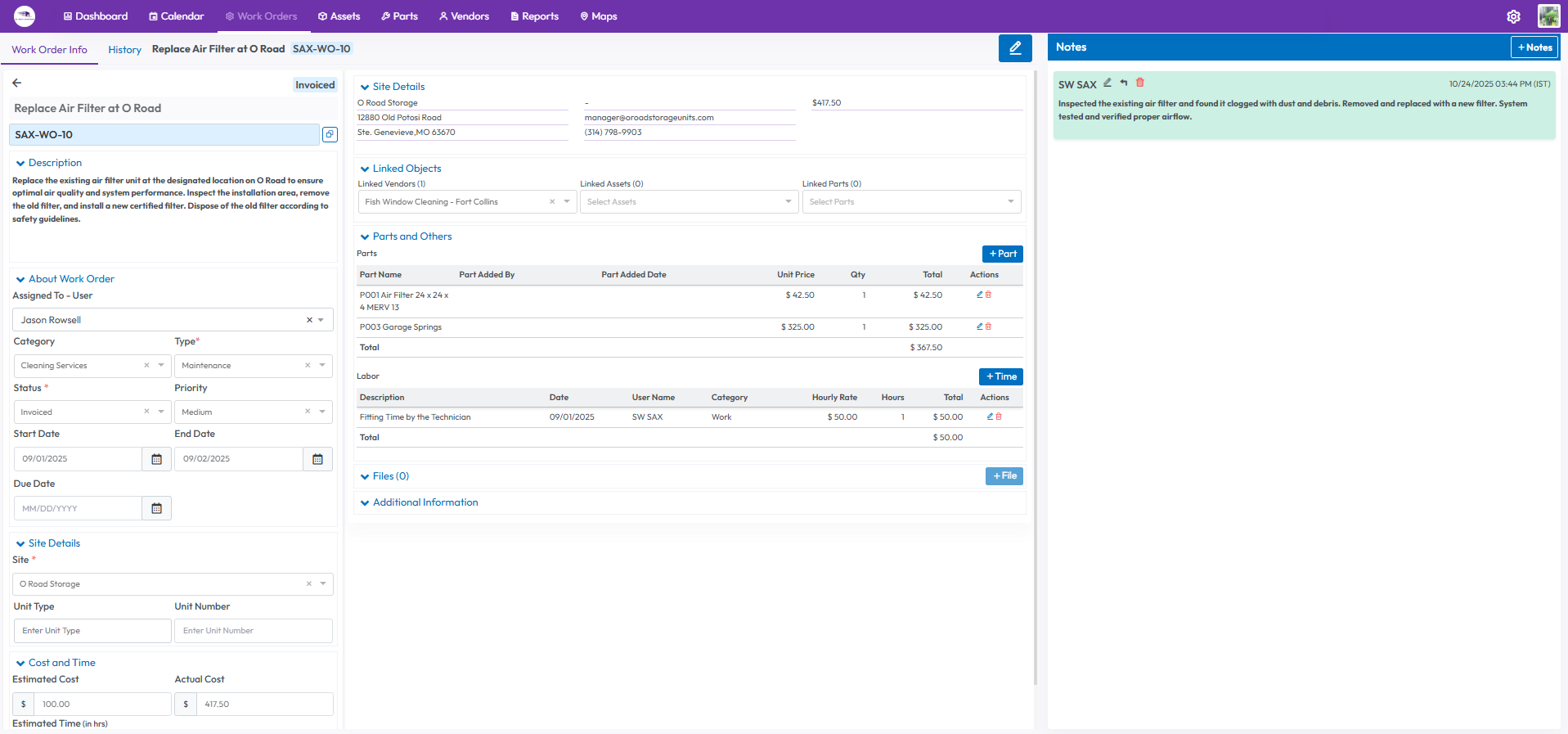This screenshot has height=734, width=1568.
Task: Click the + Part button
Action: [x=1002, y=254]
